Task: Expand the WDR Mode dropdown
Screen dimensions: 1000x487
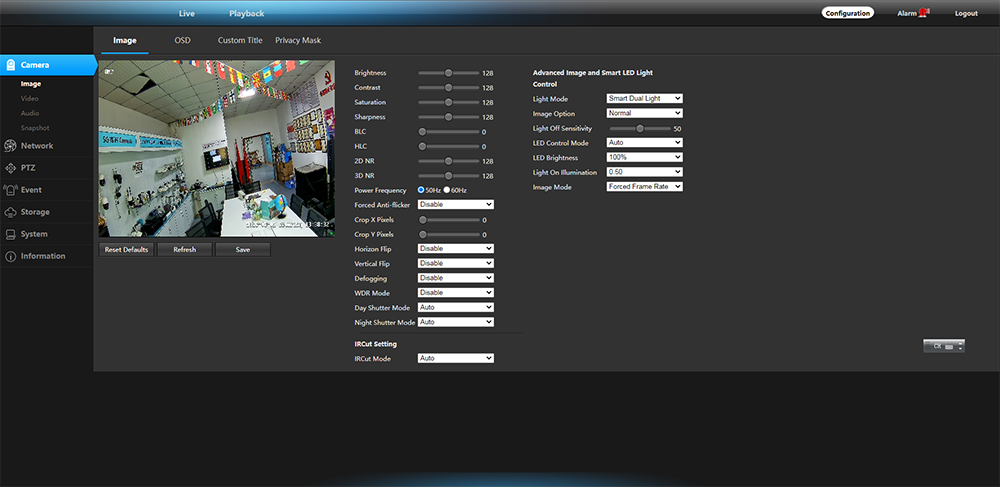Action: tap(456, 293)
